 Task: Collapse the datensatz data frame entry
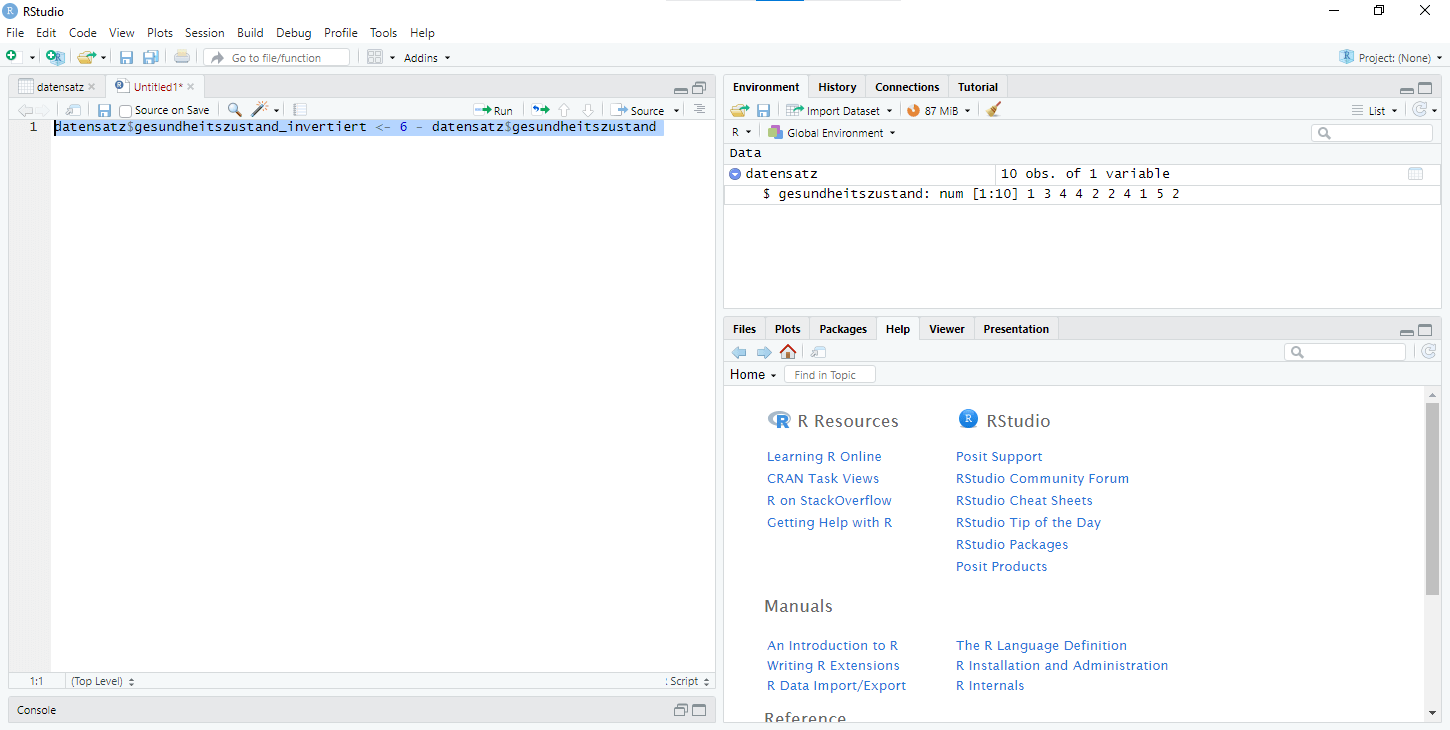point(735,174)
